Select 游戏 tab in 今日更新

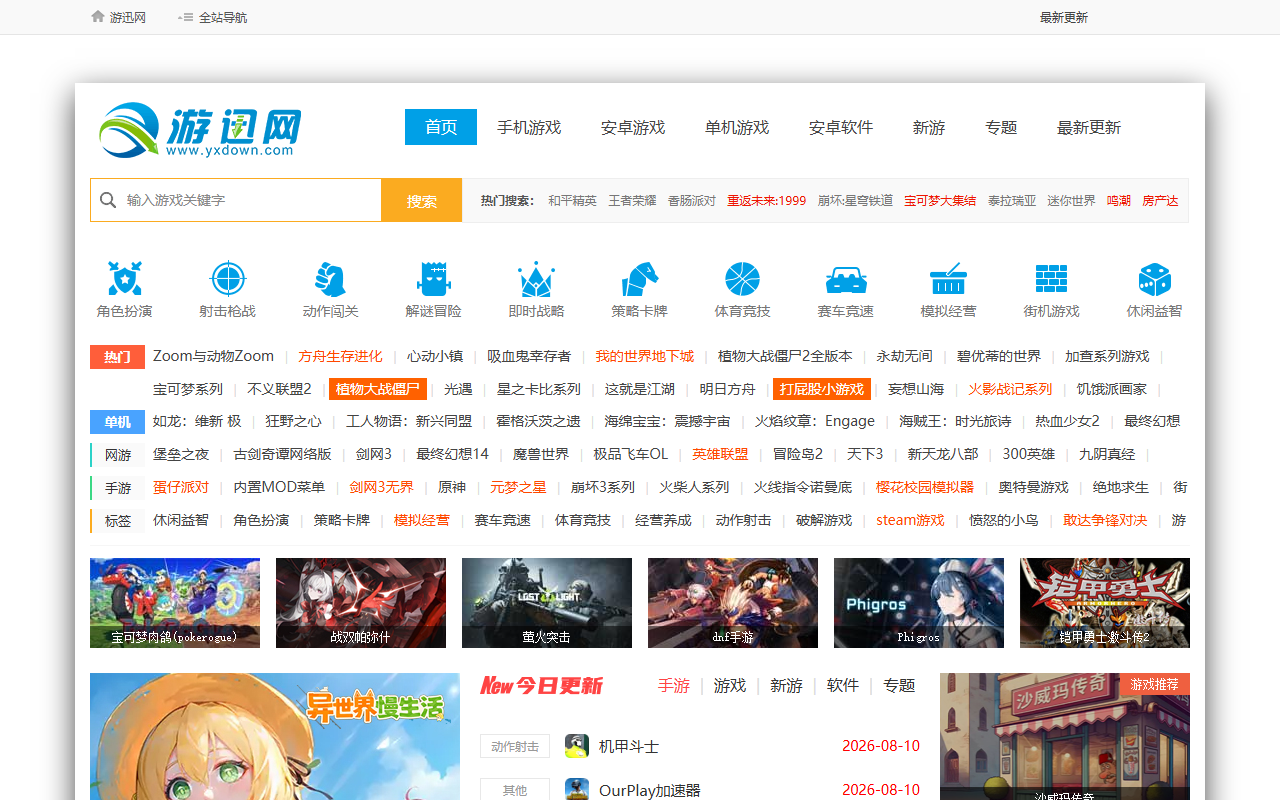730,685
